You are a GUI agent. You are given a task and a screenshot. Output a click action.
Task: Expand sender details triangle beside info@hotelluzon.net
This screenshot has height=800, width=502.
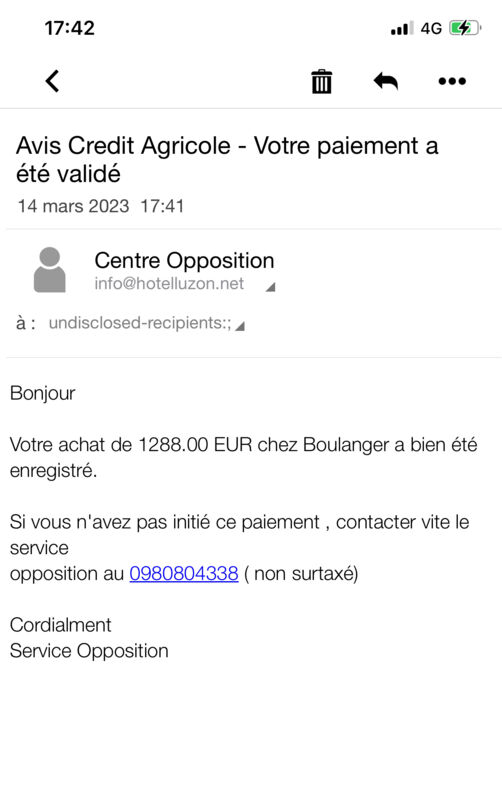point(270,287)
